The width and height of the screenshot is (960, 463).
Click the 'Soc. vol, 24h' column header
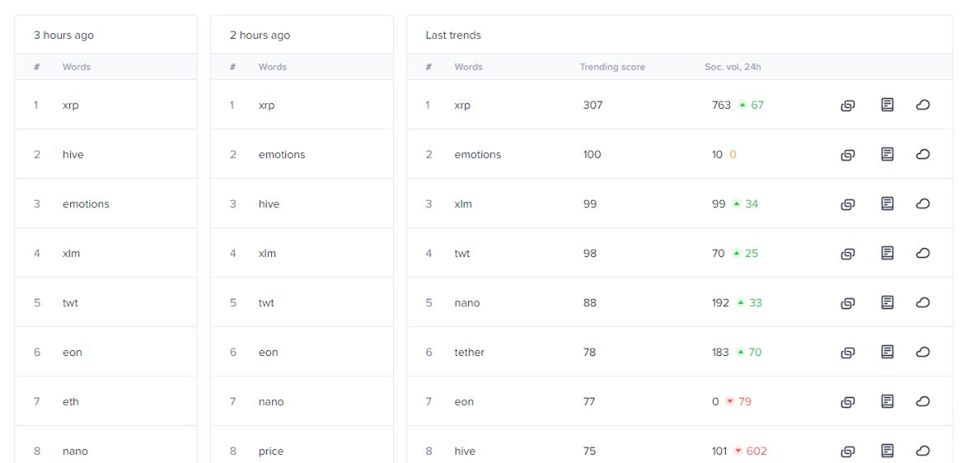(x=733, y=67)
